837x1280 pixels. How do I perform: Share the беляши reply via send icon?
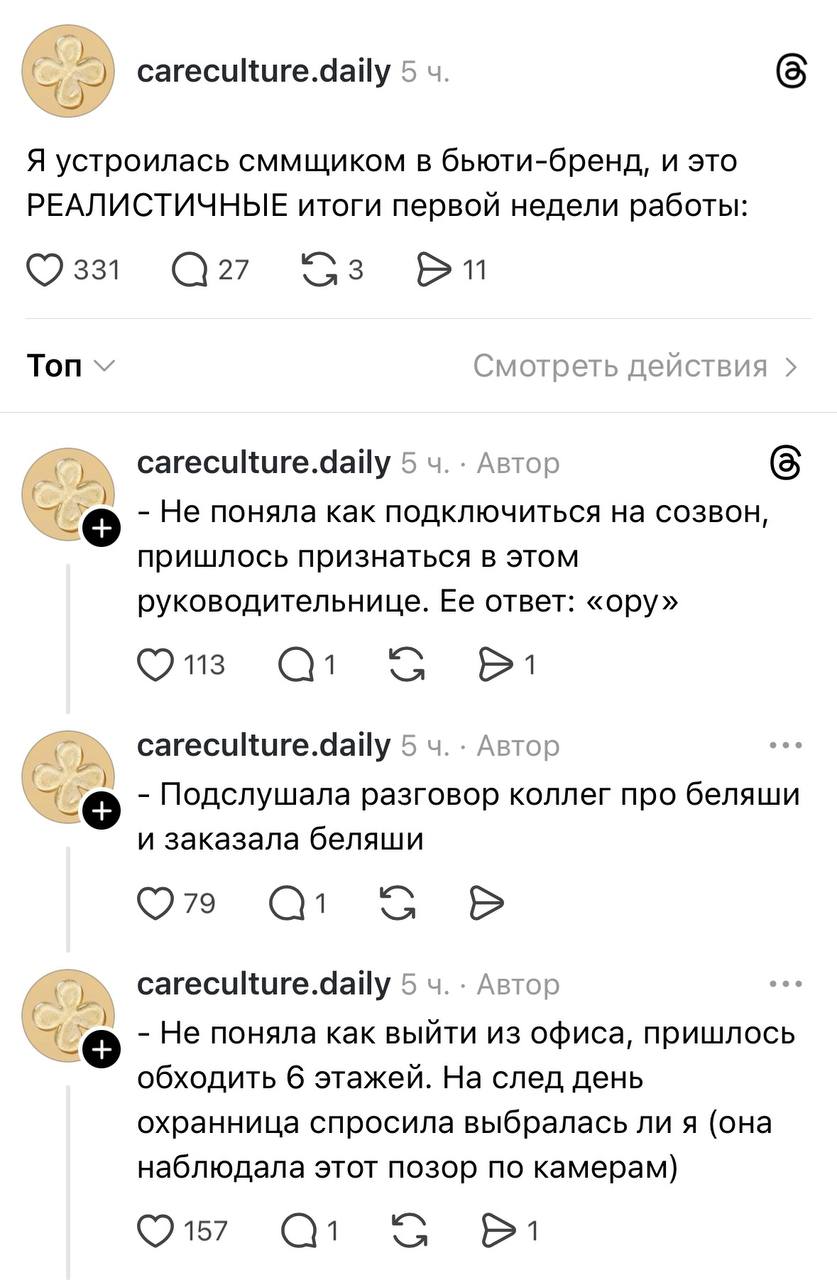pyautogui.click(x=486, y=903)
